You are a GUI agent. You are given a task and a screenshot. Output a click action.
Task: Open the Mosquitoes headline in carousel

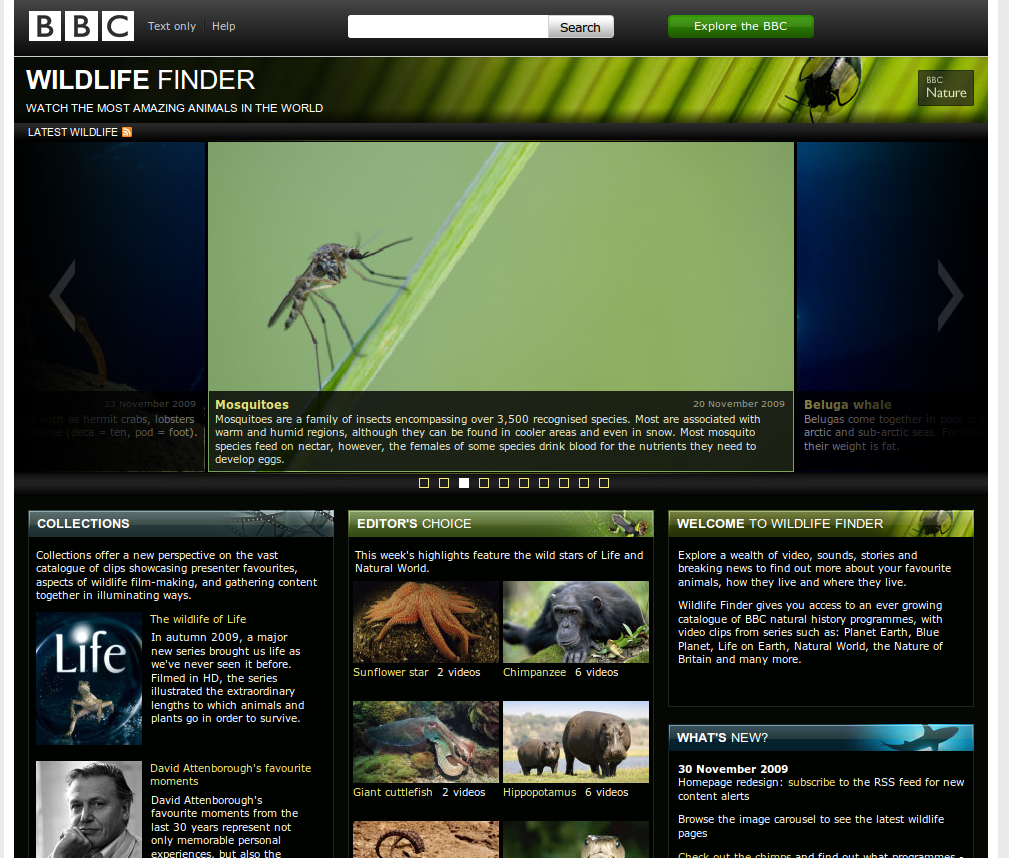coord(252,405)
